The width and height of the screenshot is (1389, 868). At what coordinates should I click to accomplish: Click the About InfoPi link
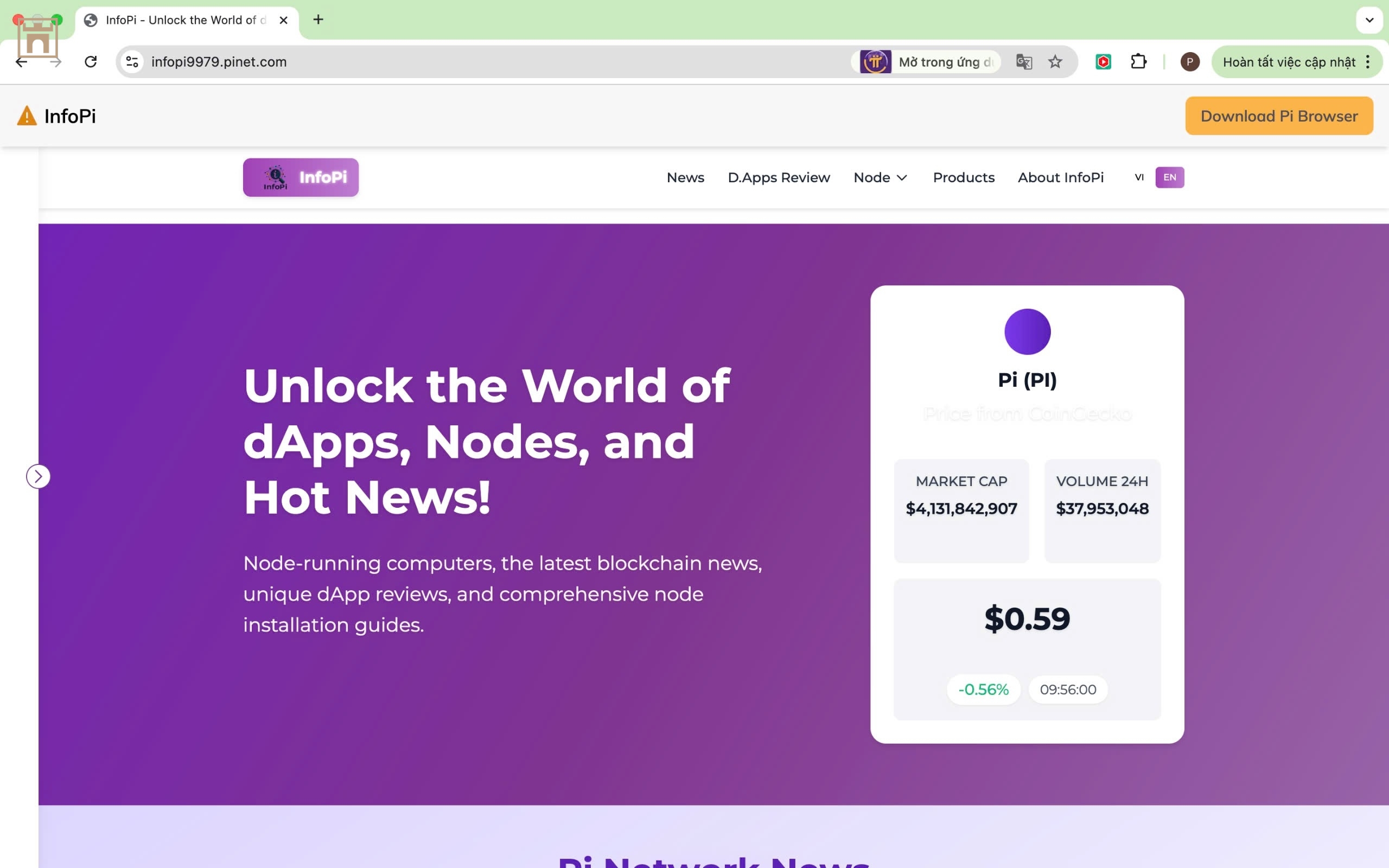click(1060, 177)
